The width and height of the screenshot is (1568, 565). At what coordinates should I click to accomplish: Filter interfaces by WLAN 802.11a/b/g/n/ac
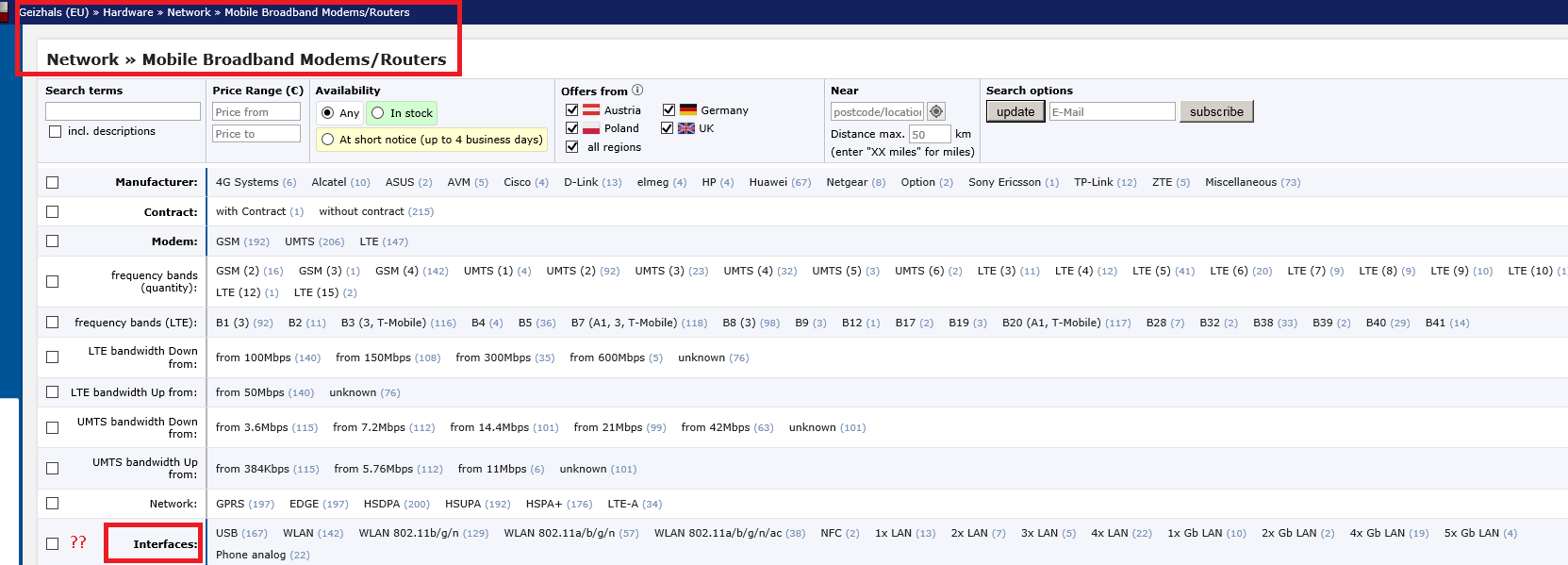pos(718,533)
